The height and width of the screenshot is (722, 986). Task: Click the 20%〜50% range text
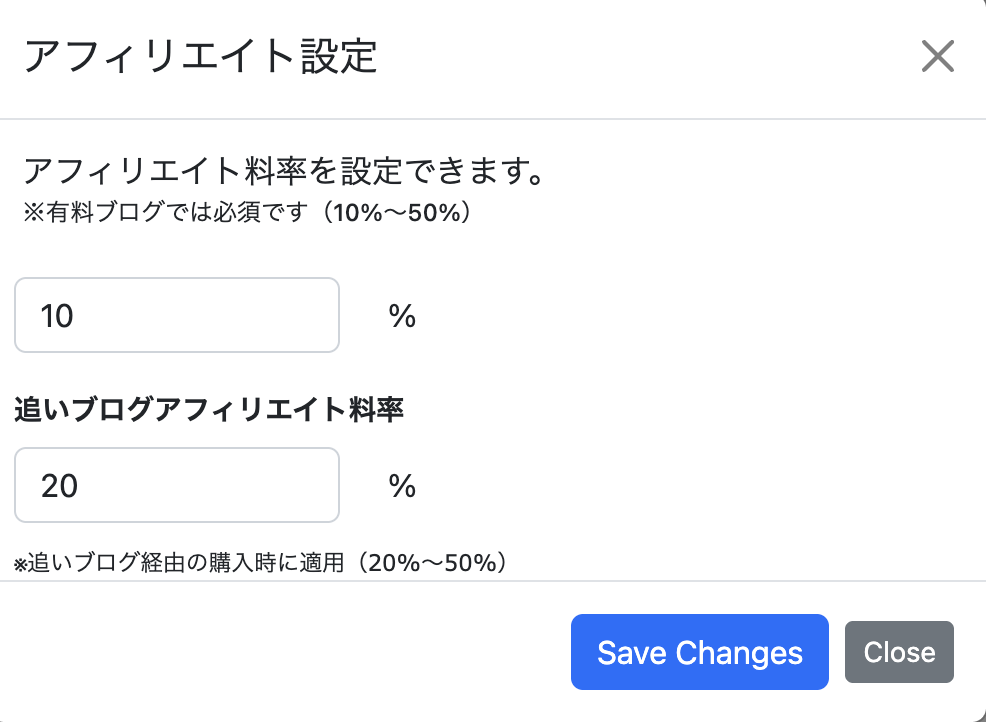(x=433, y=563)
